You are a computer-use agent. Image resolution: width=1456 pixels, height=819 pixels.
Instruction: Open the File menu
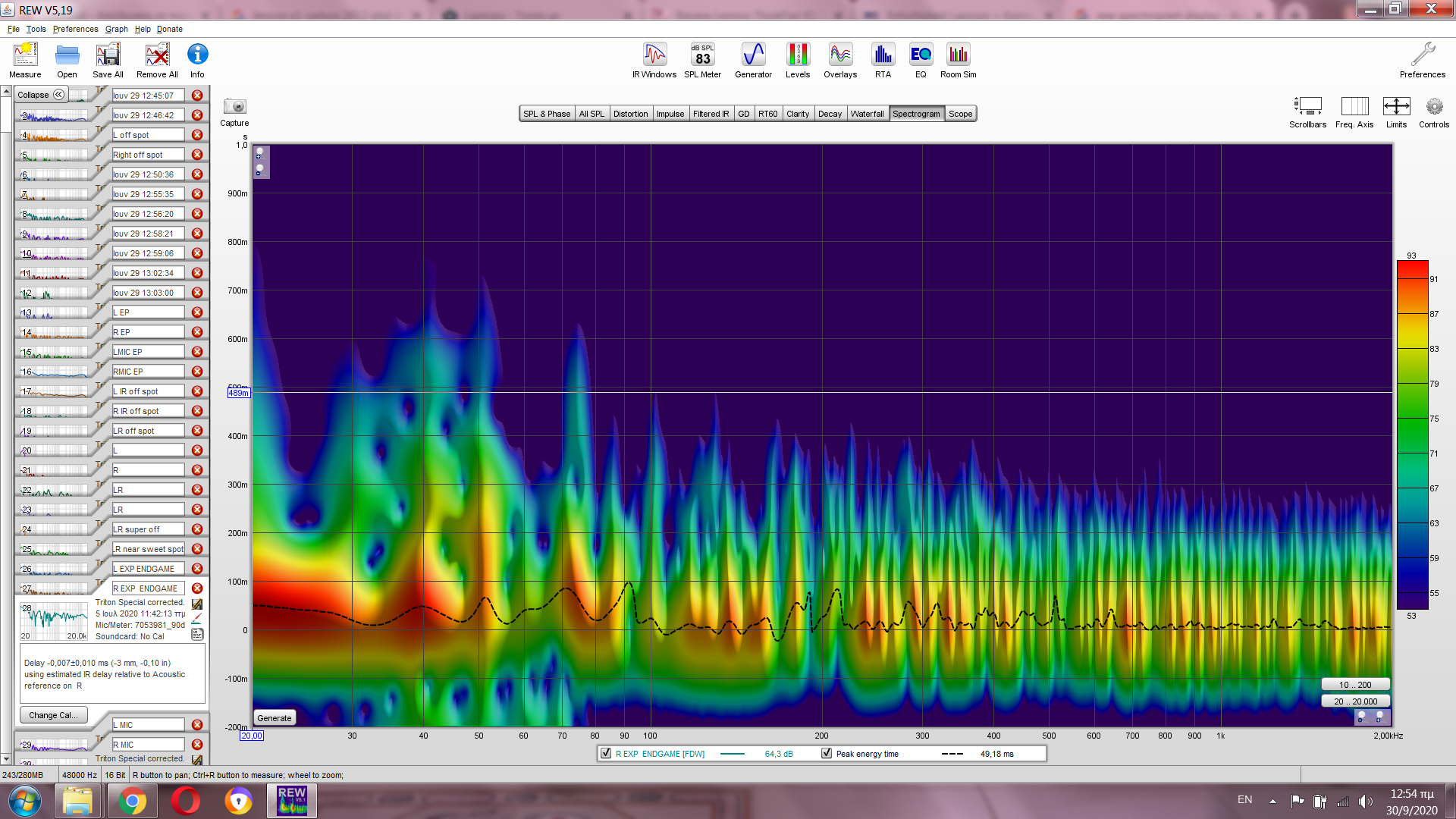tap(14, 29)
